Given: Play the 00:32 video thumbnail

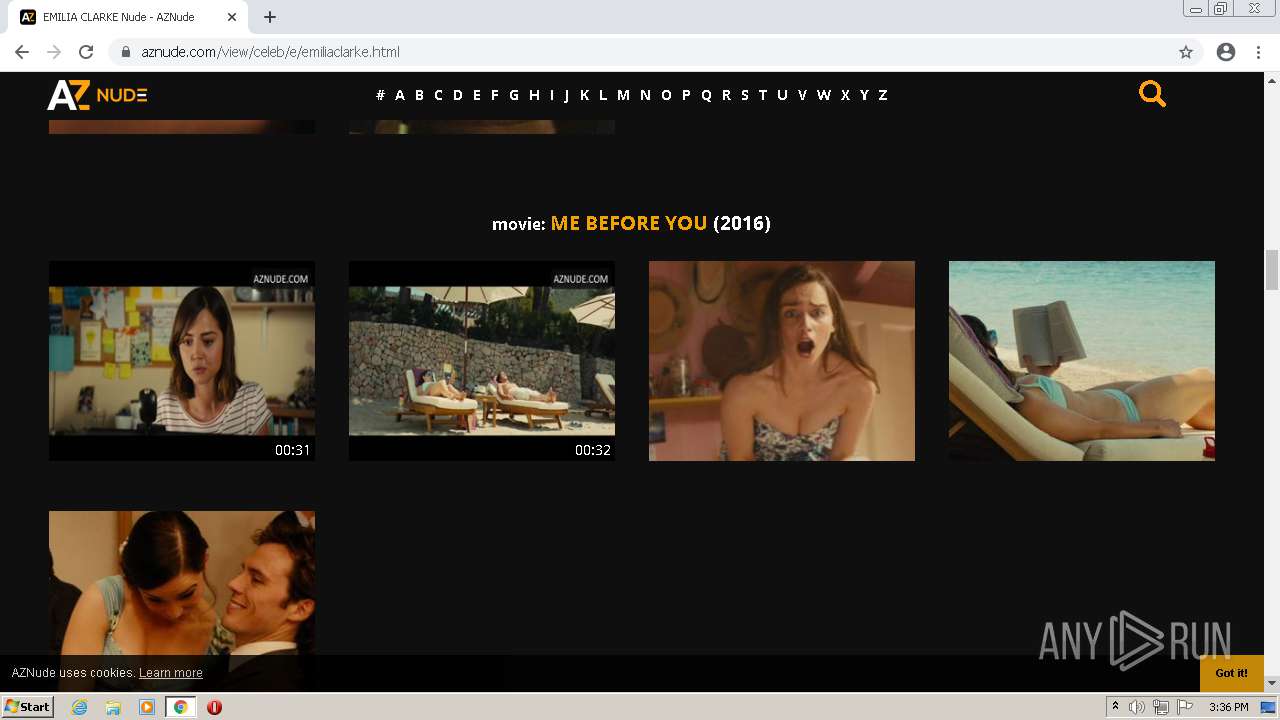Looking at the screenshot, I should pos(482,361).
